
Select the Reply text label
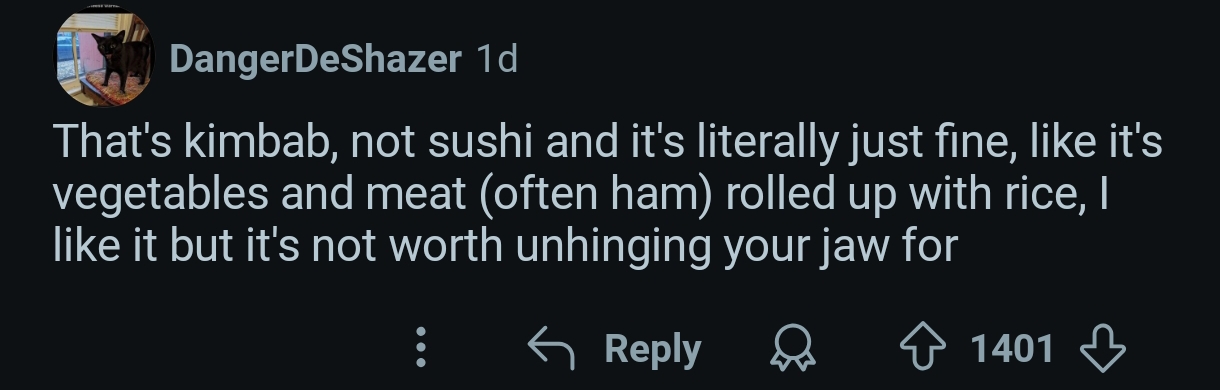click(x=653, y=349)
